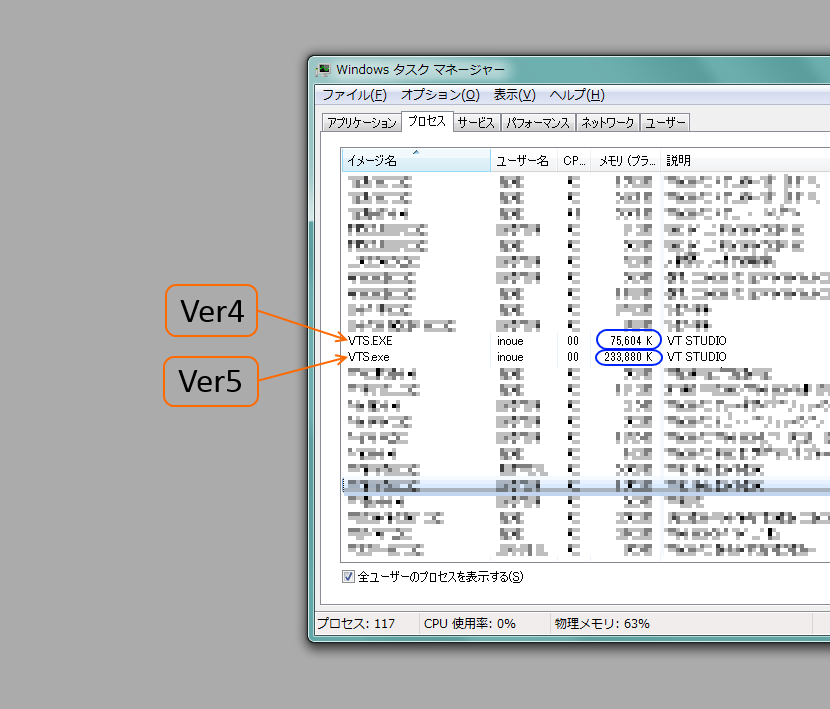The height and width of the screenshot is (709, 830).
Task: Click the 233,880 K memory value
Action: point(628,357)
